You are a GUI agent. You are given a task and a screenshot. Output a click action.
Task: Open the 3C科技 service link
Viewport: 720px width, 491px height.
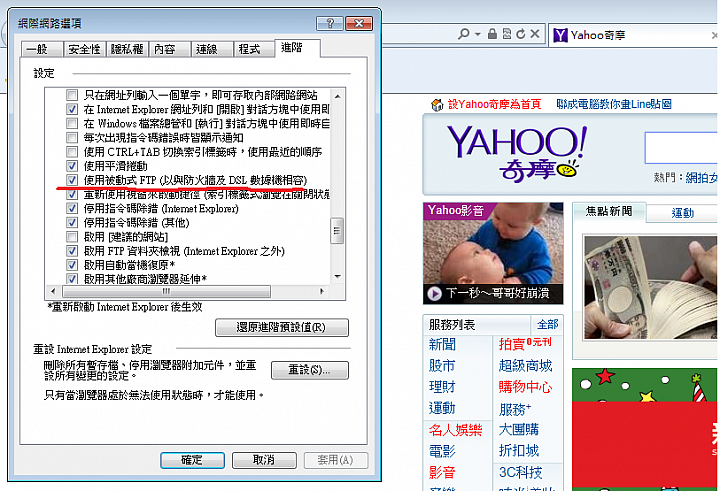tap(521, 472)
